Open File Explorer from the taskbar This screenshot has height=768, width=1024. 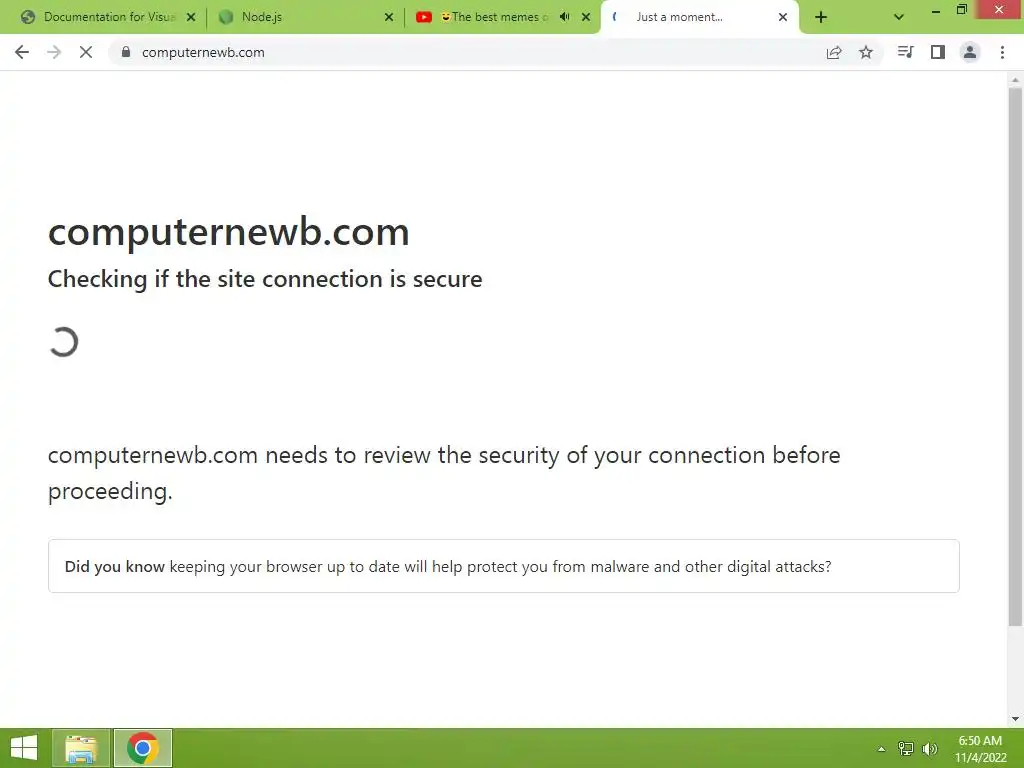81,748
